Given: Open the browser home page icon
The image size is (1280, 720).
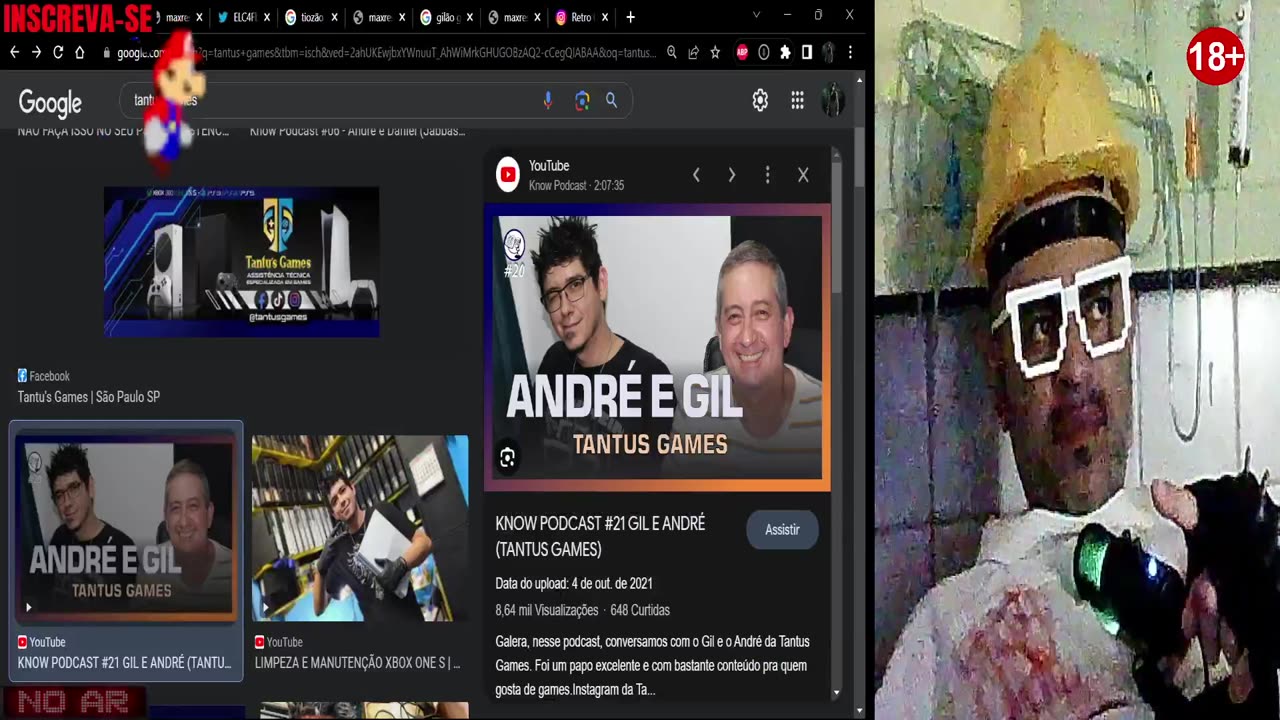Looking at the screenshot, I should click(x=80, y=52).
